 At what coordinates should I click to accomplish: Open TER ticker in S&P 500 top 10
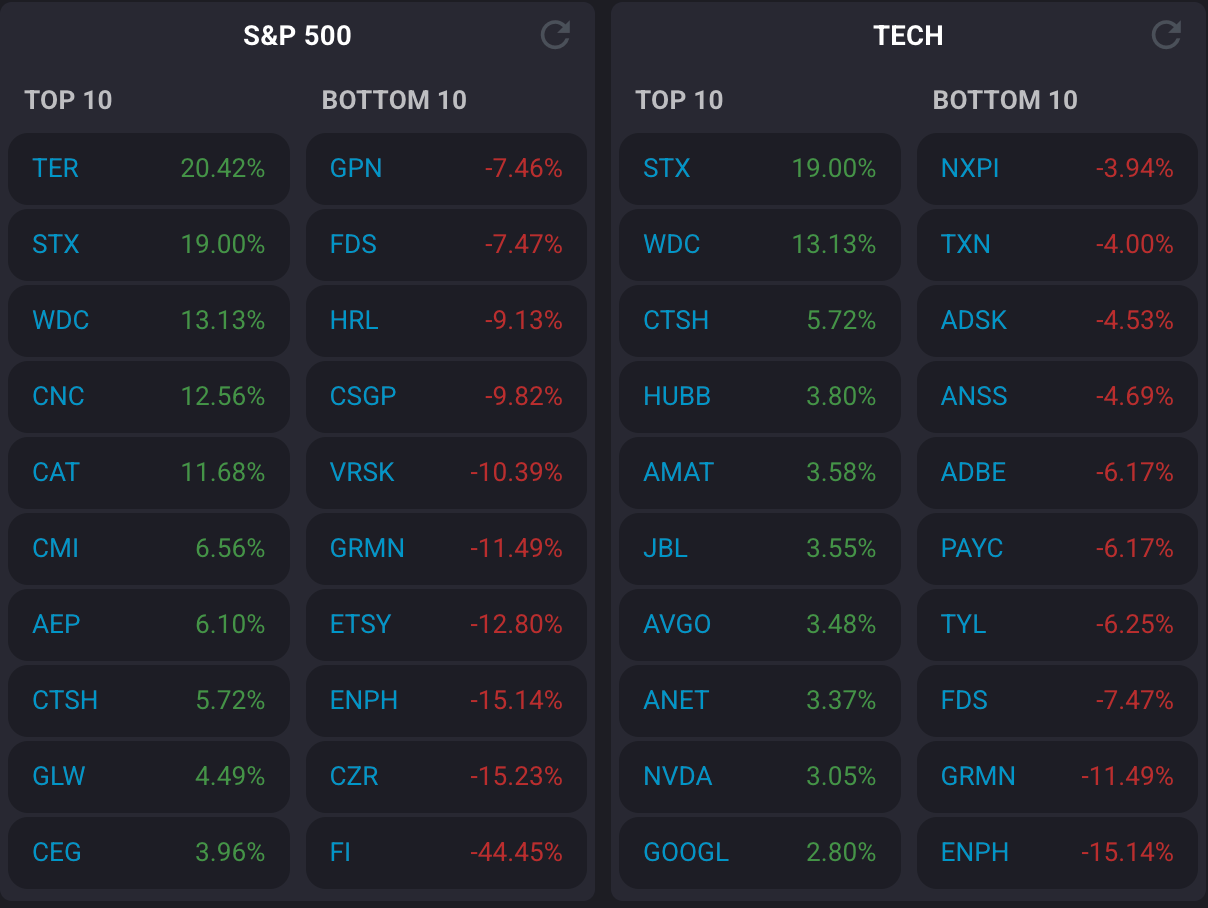tap(55, 169)
